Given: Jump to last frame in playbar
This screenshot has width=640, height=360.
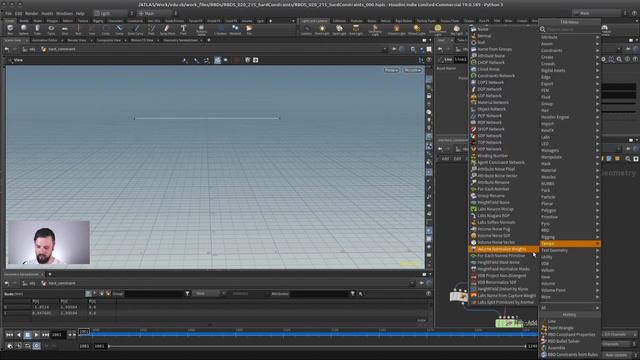Looking at the screenshot, I should (45, 335).
